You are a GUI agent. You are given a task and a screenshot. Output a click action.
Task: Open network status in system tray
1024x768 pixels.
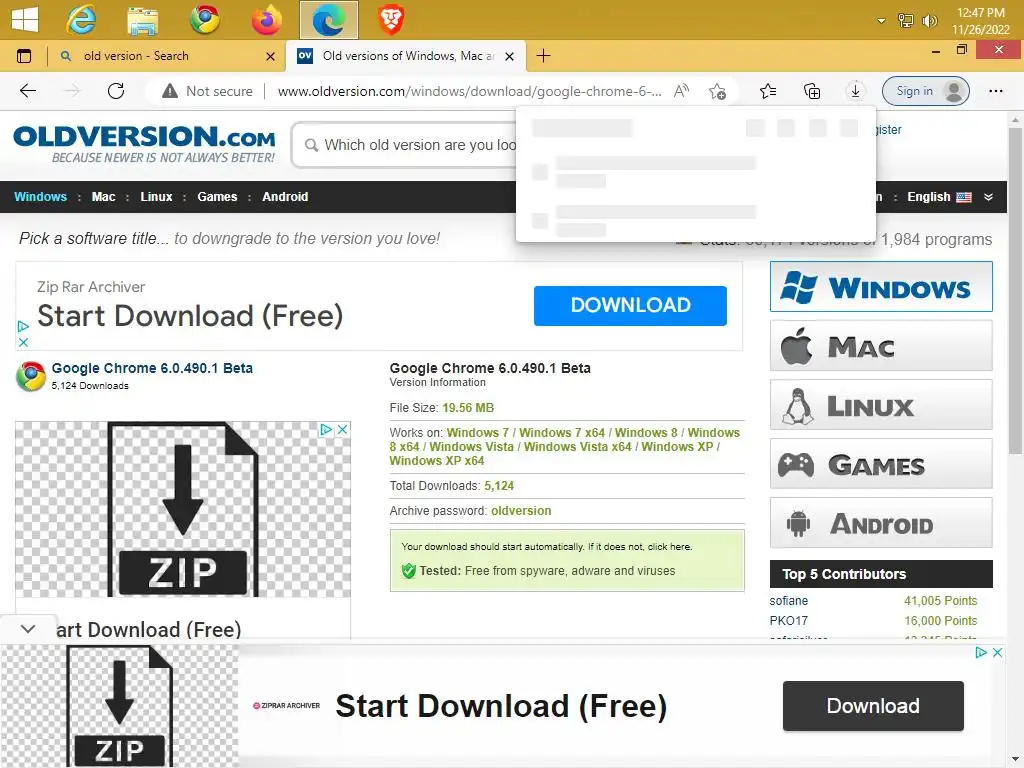(x=905, y=21)
